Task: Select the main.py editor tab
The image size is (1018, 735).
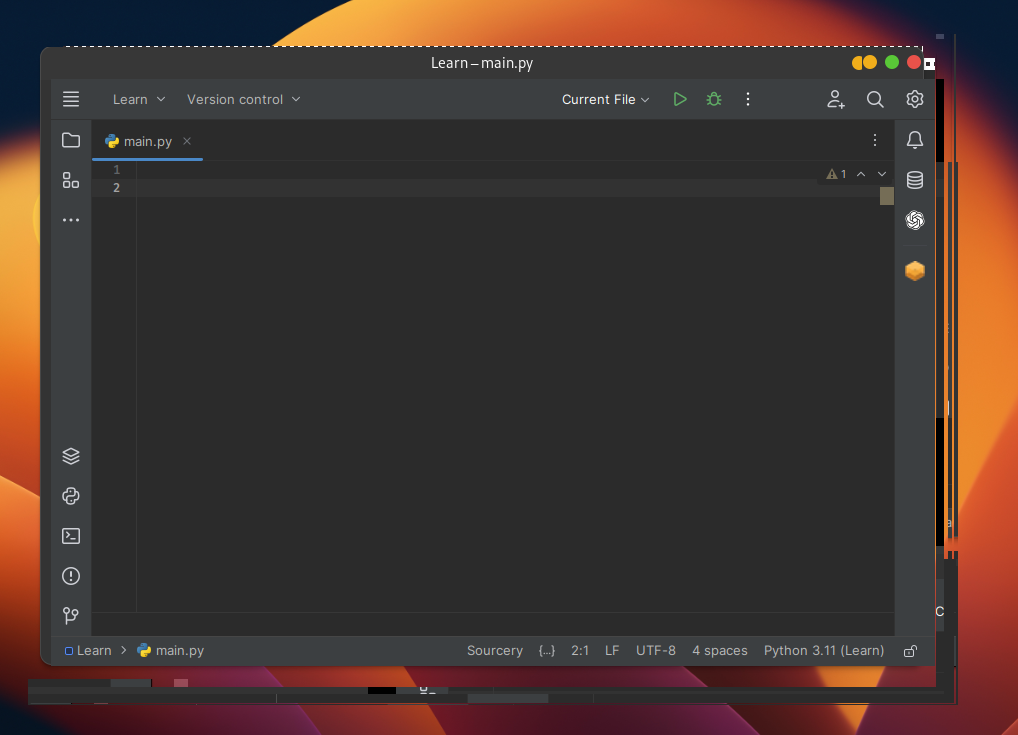Action: [146, 141]
